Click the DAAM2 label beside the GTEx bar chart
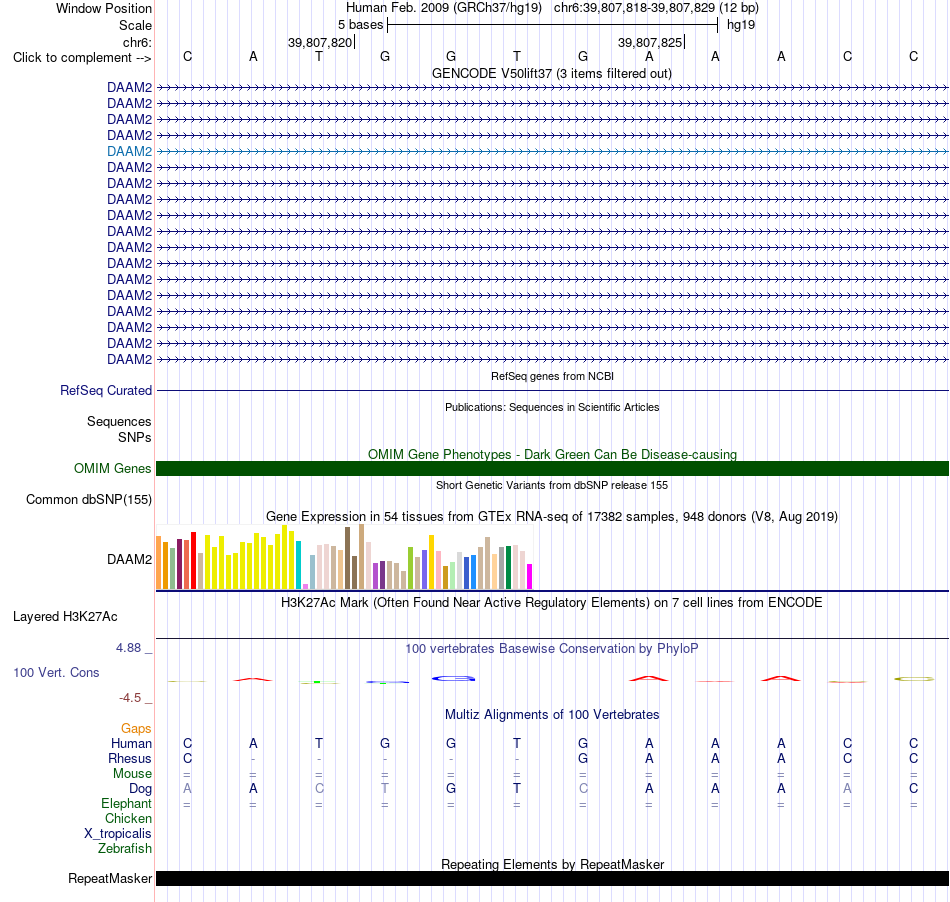Viewport: 950px width, 902px height. click(x=129, y=560)
